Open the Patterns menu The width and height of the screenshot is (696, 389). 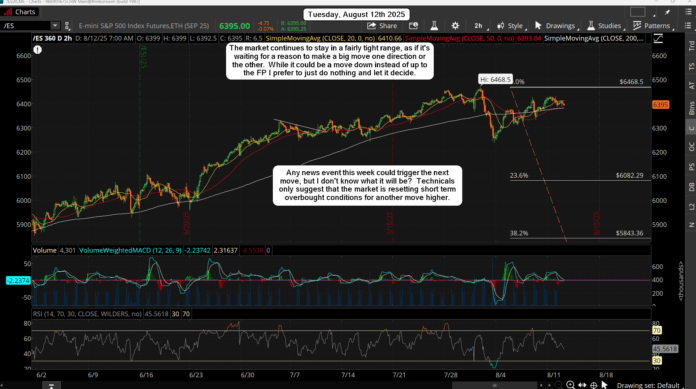point(652,26)
